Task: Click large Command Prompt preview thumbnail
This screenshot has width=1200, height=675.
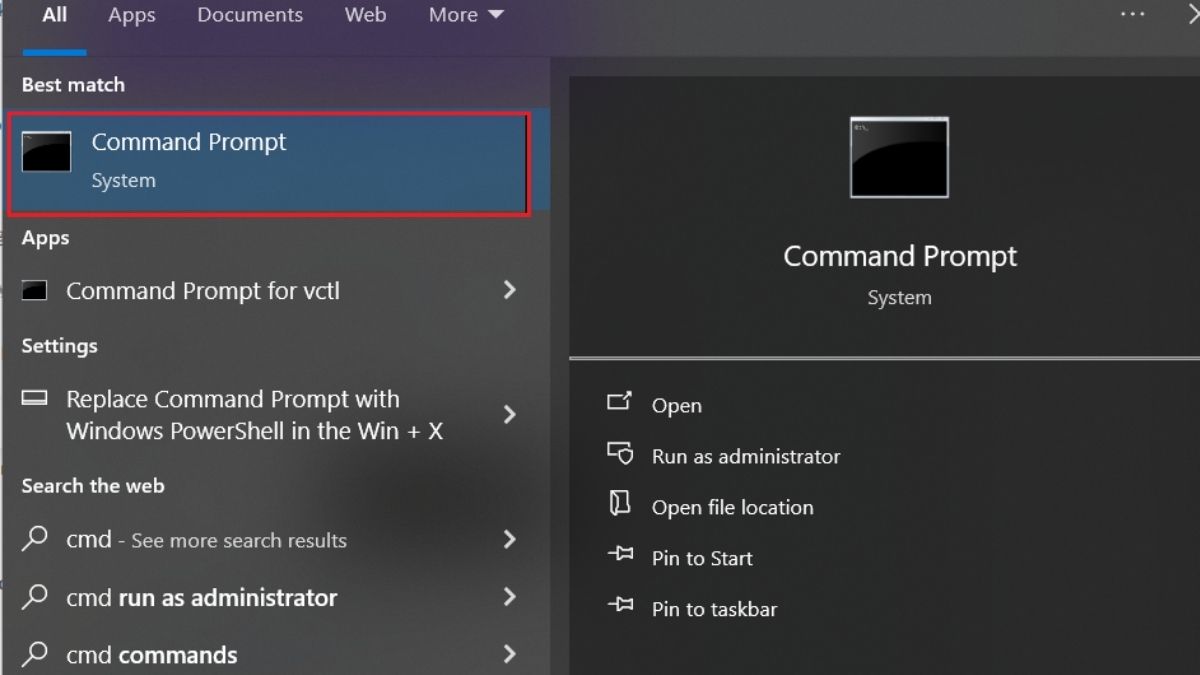Action: click(899, 157)
